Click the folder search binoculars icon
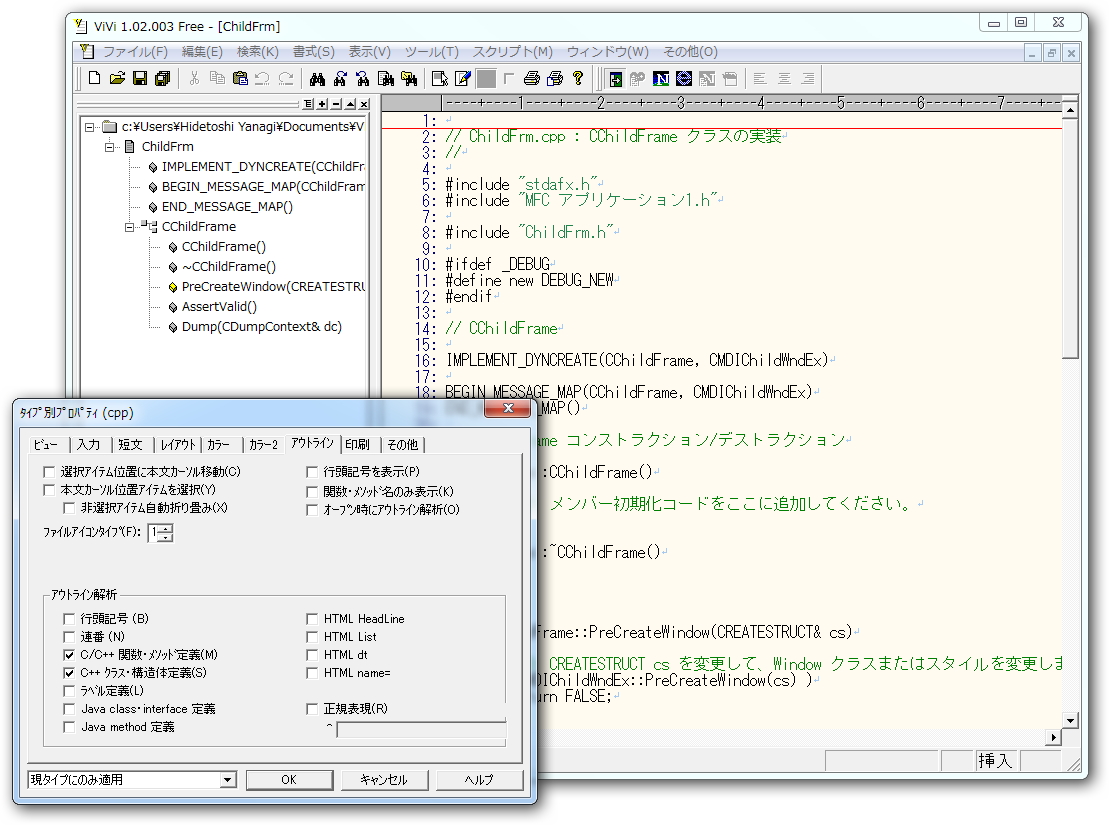Screen dimensions: 1109x825 coord(409,79)
